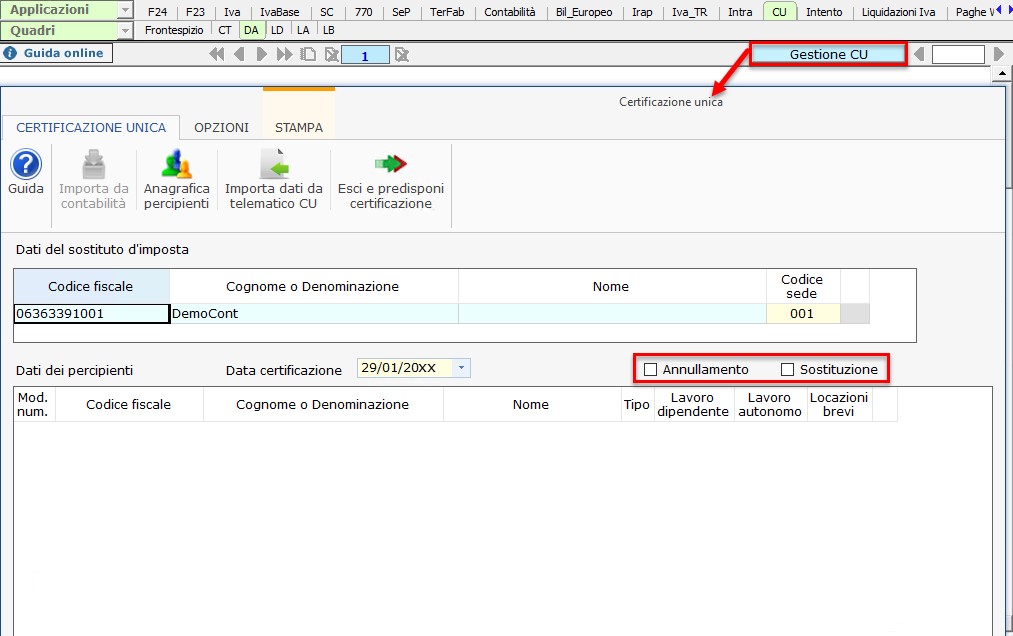Viewport: 1013px width, 636px height.
Task: Click the info icon of Guida online
Action: coord(10,53)
